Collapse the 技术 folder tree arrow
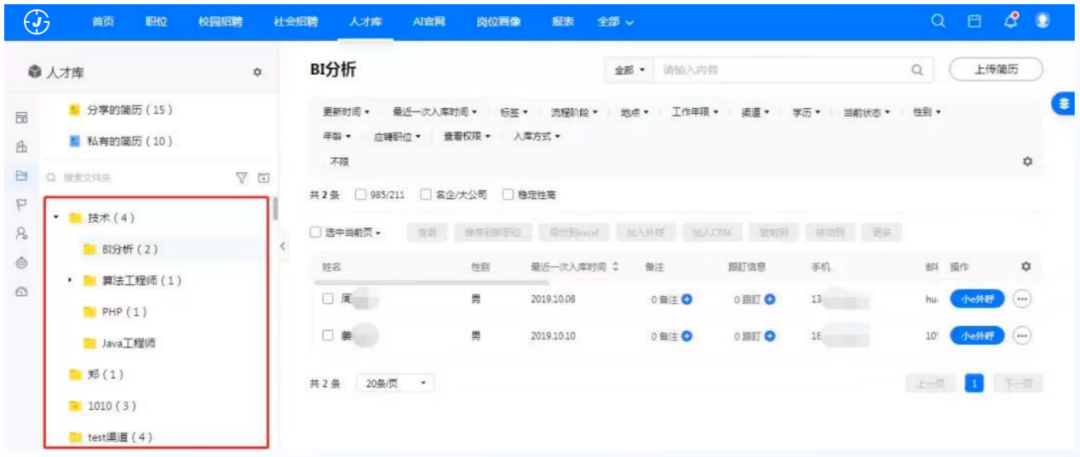 point(56,217)
